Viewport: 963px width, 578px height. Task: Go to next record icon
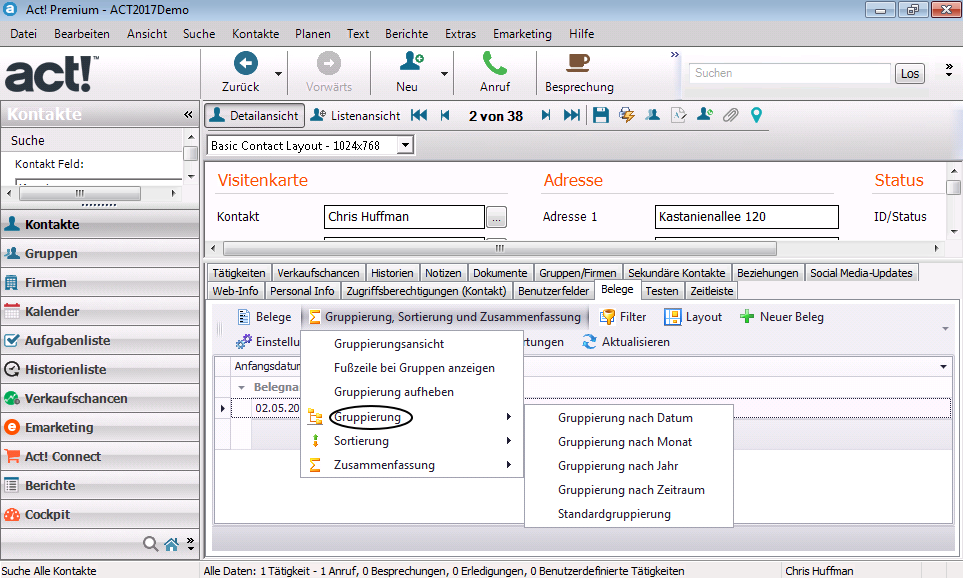click(x=545, y=115)
